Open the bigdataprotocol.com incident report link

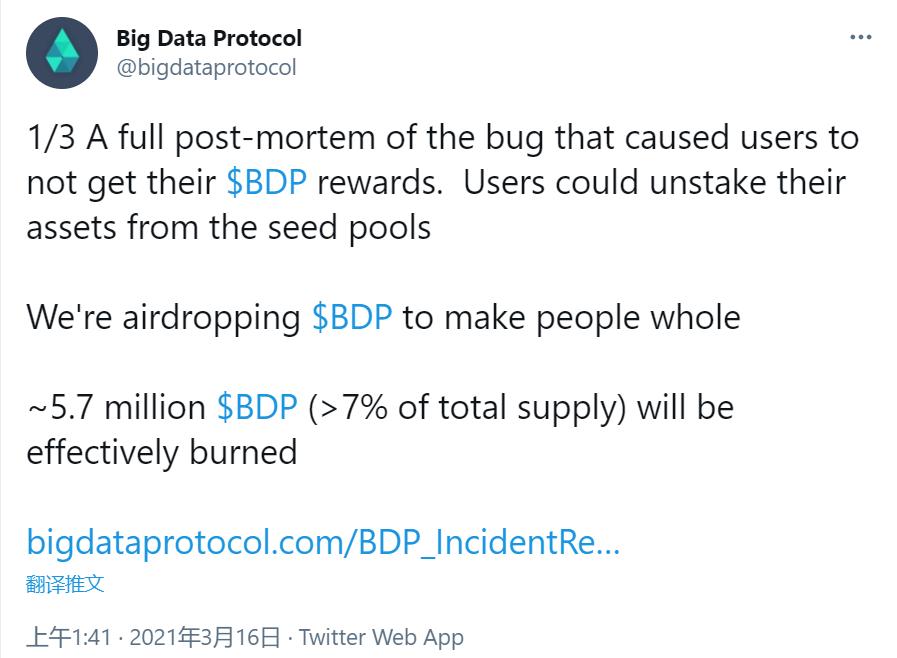click(x=322, y=545)
